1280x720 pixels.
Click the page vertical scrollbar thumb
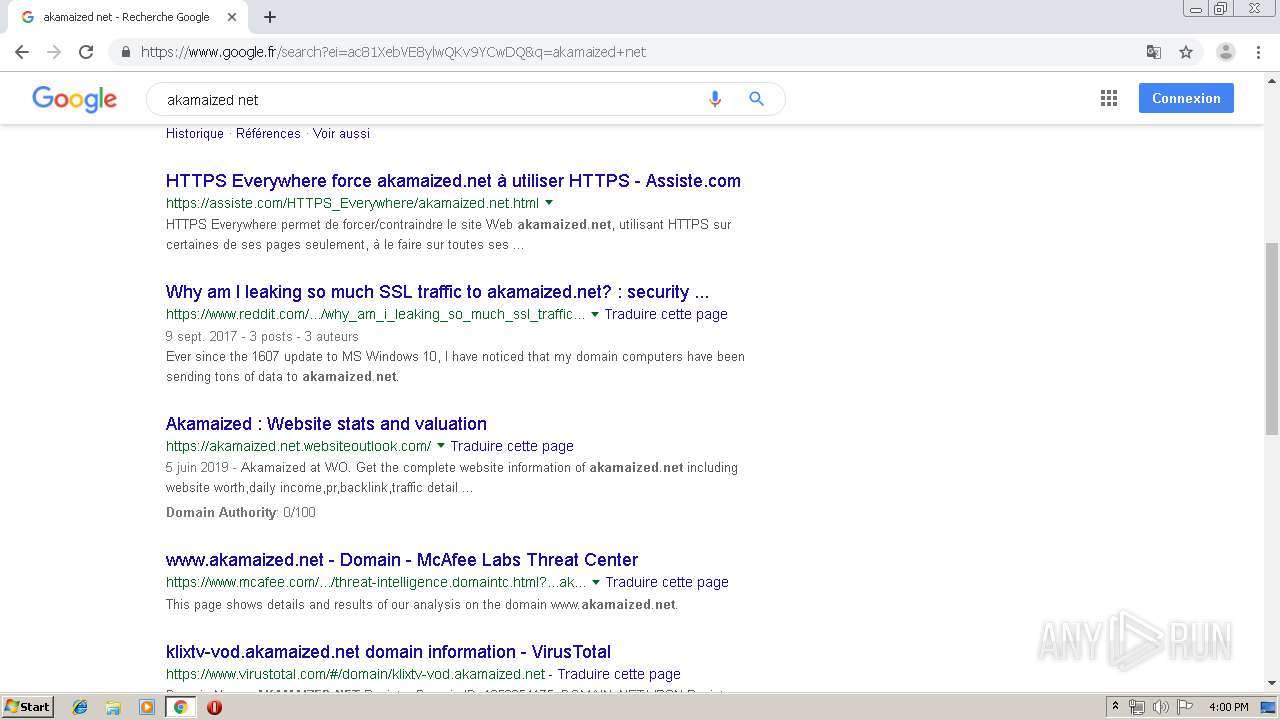pyautogui.click(x=1271, y=338)
